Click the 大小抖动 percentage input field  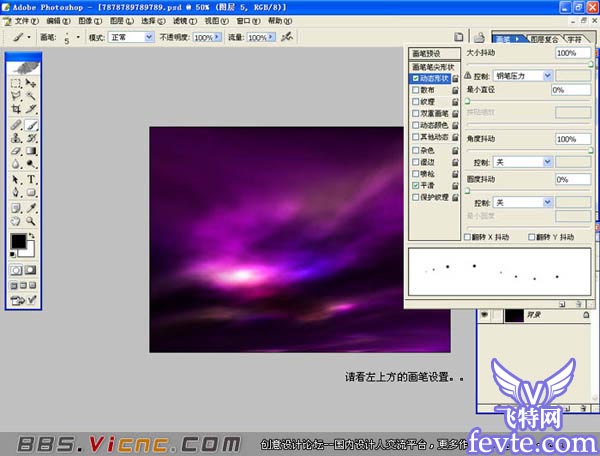572,53
